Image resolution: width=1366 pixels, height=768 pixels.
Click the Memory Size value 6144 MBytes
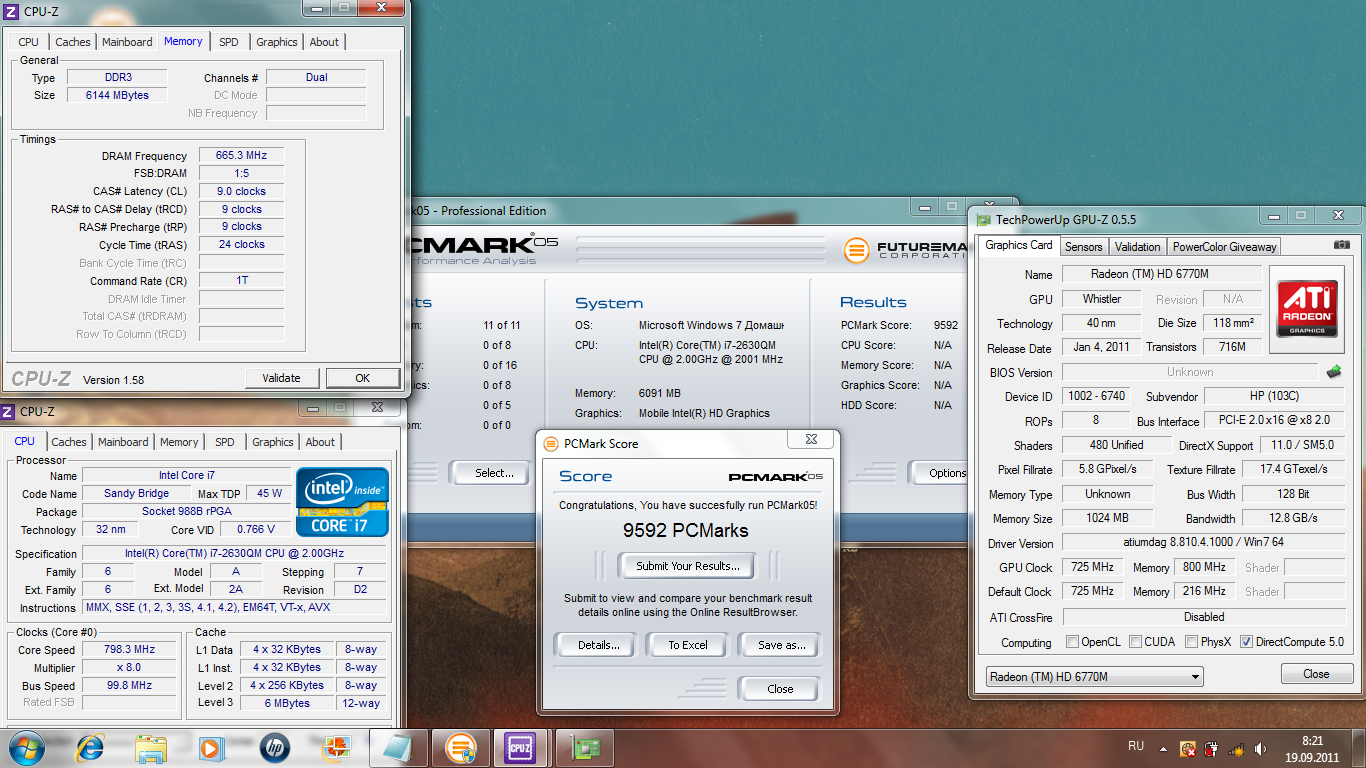point(117,95)
